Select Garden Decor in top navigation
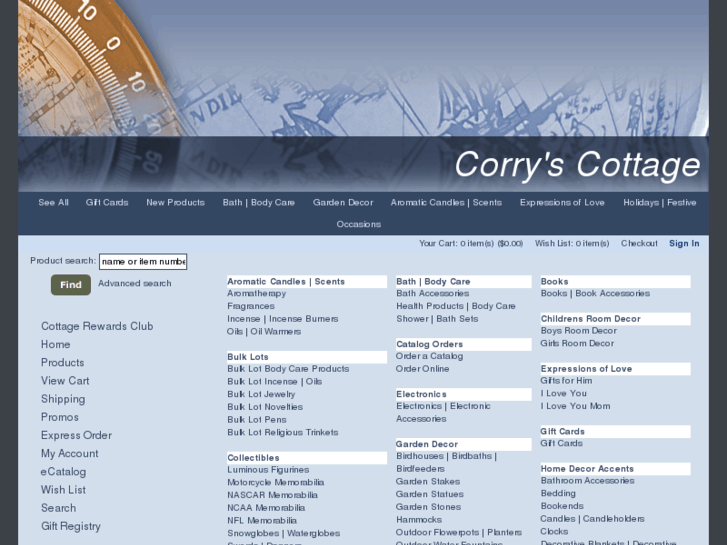 point(343,203)
